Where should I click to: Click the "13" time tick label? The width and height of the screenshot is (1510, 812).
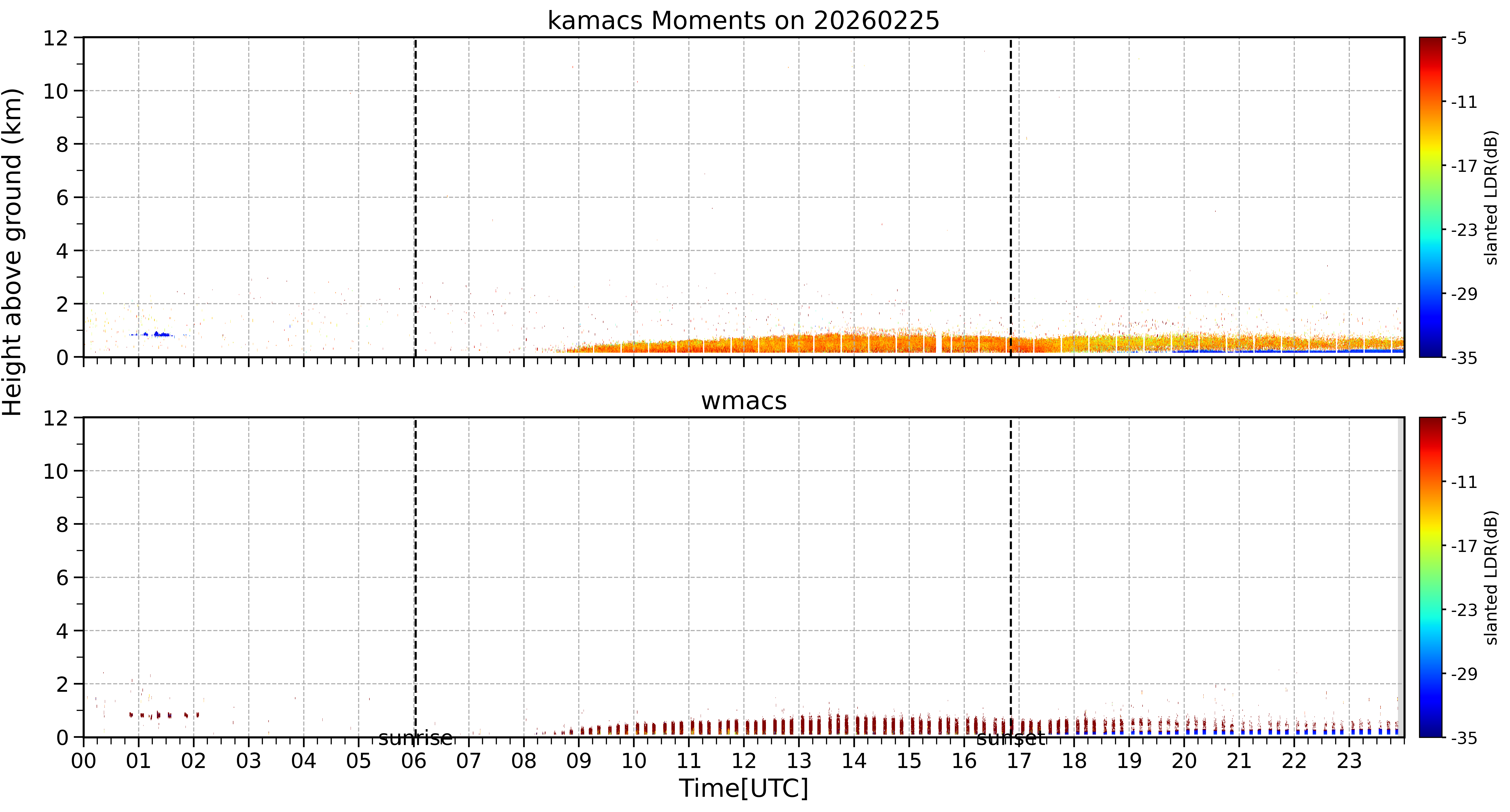coord(799,761)
